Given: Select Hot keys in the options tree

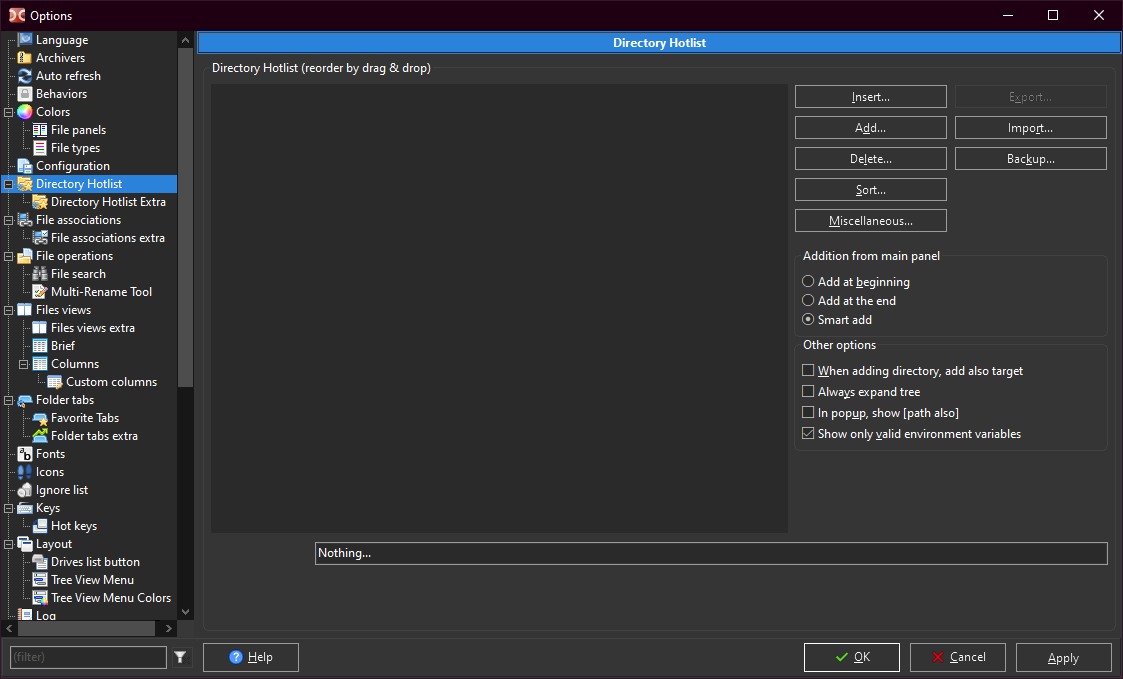Looking at the screenshot, I should pyautogui.click(x=74, y=526).
